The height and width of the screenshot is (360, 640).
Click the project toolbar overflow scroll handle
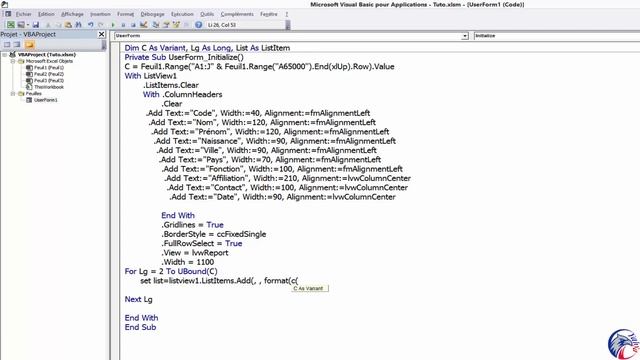(104, 45)
